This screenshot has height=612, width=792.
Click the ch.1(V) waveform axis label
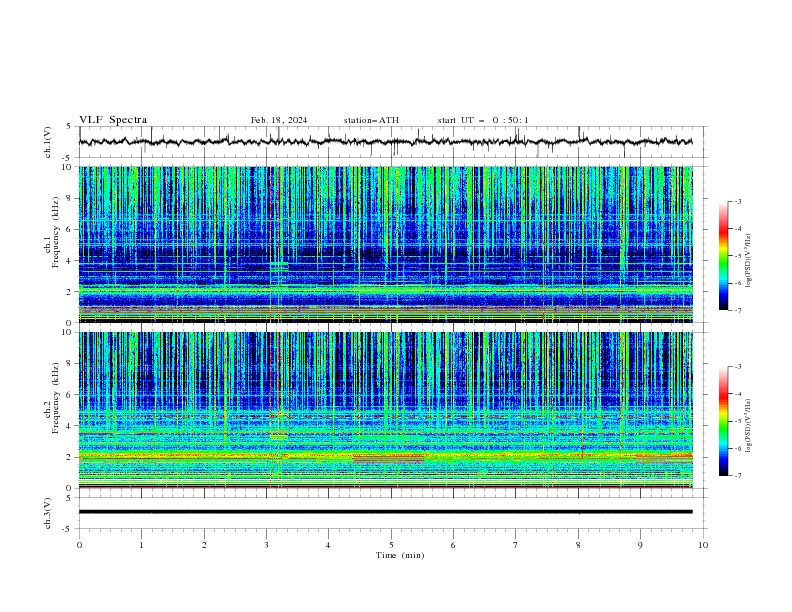48,142
